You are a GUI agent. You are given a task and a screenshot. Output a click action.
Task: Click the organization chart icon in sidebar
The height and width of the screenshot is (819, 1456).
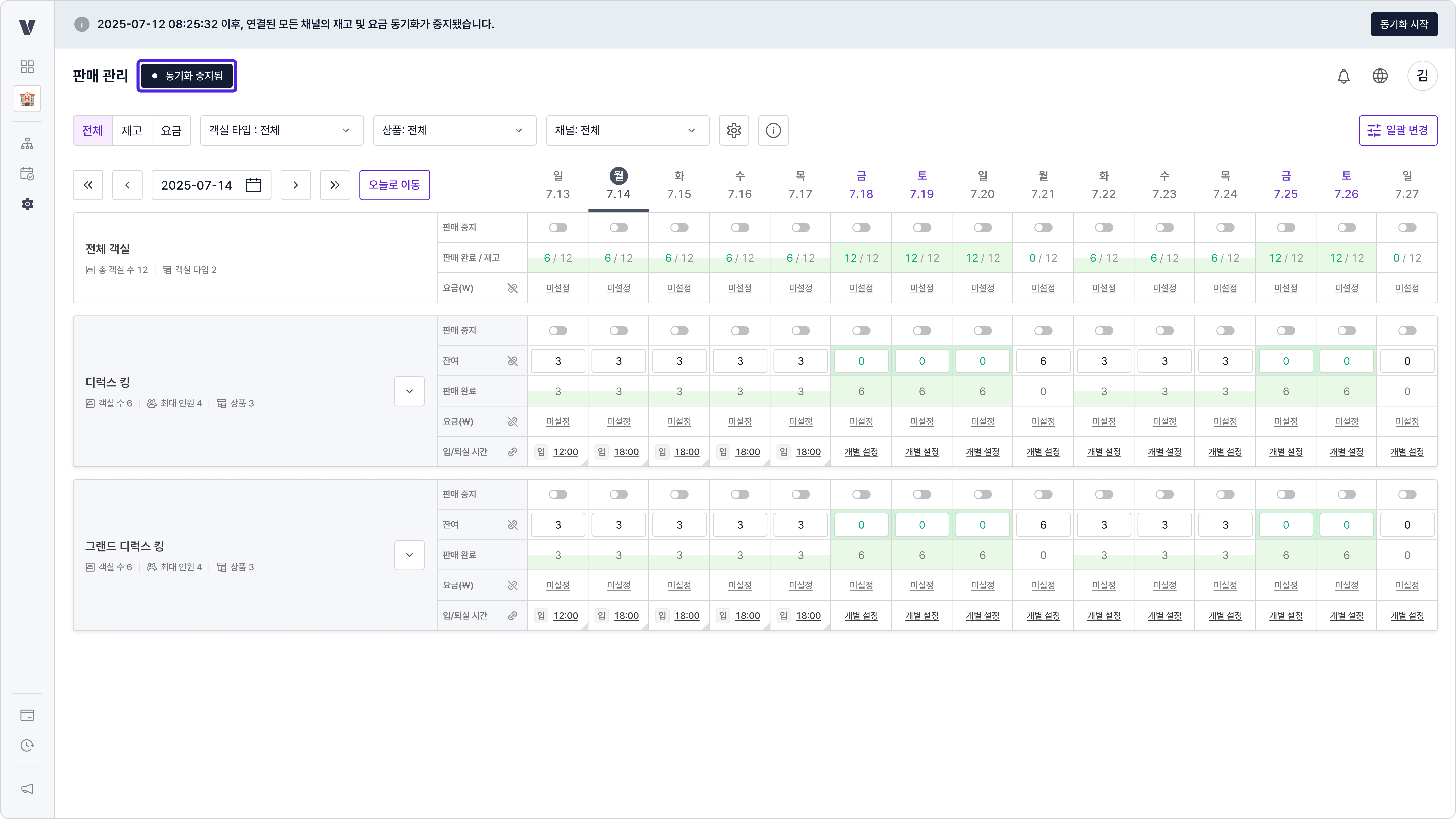point(27,144)
